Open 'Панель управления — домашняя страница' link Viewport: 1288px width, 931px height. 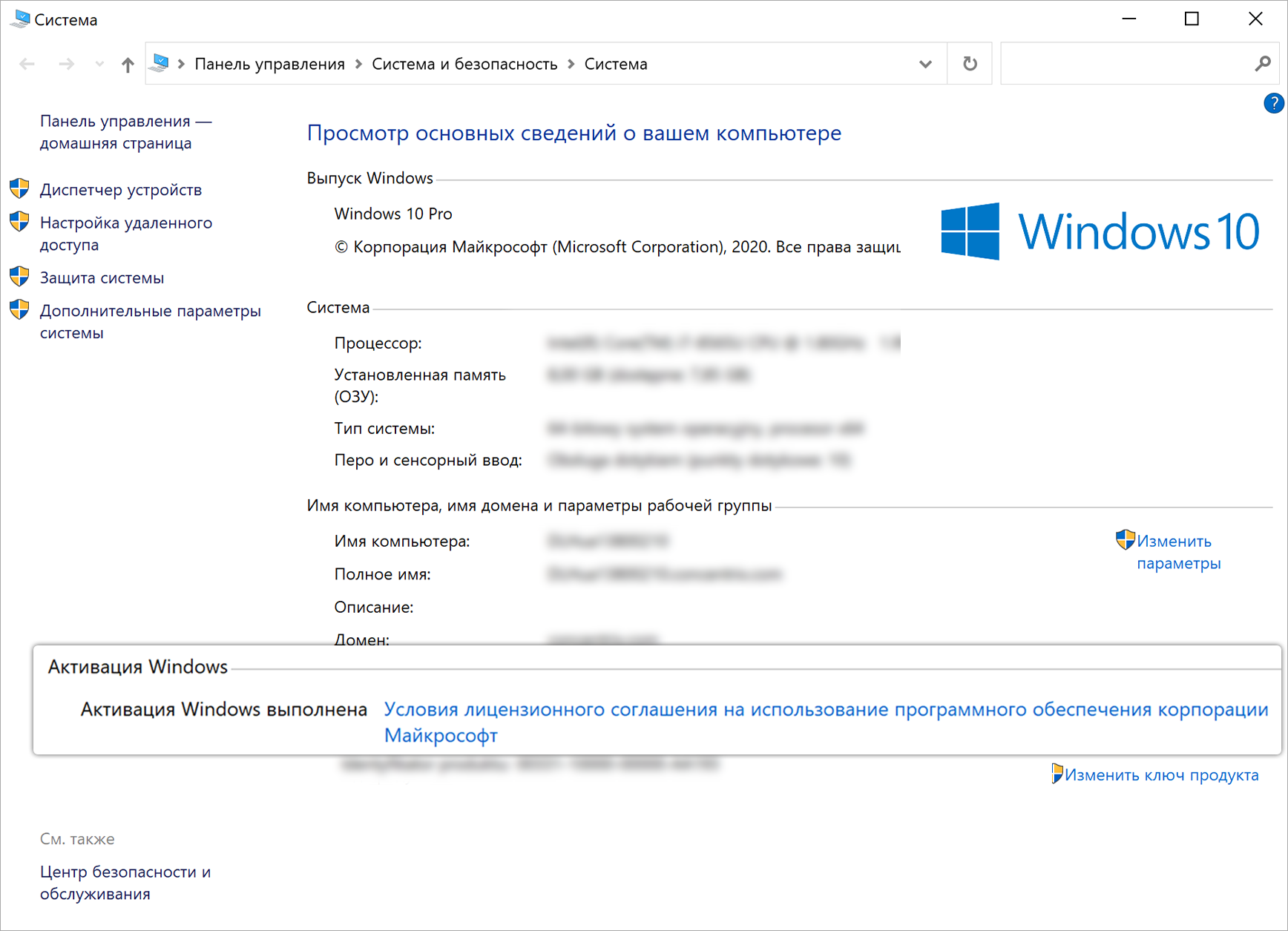pyautogui.click(x=126, y=132)
